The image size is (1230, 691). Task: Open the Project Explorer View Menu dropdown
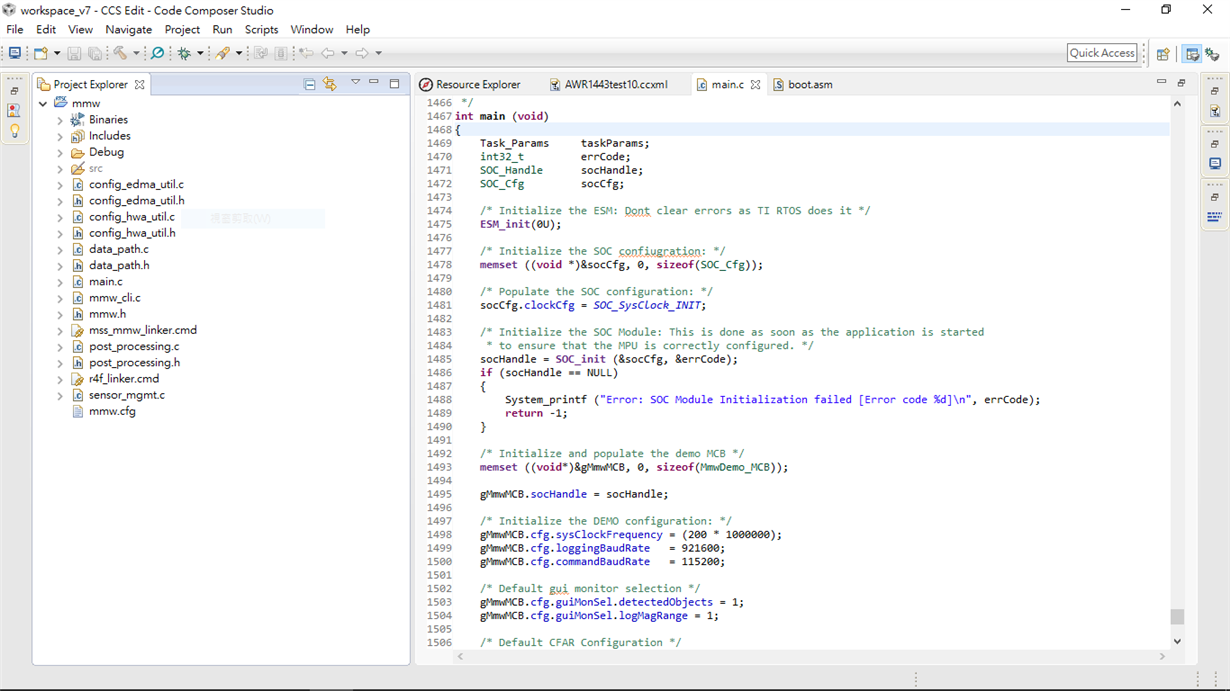click(355, 83)
